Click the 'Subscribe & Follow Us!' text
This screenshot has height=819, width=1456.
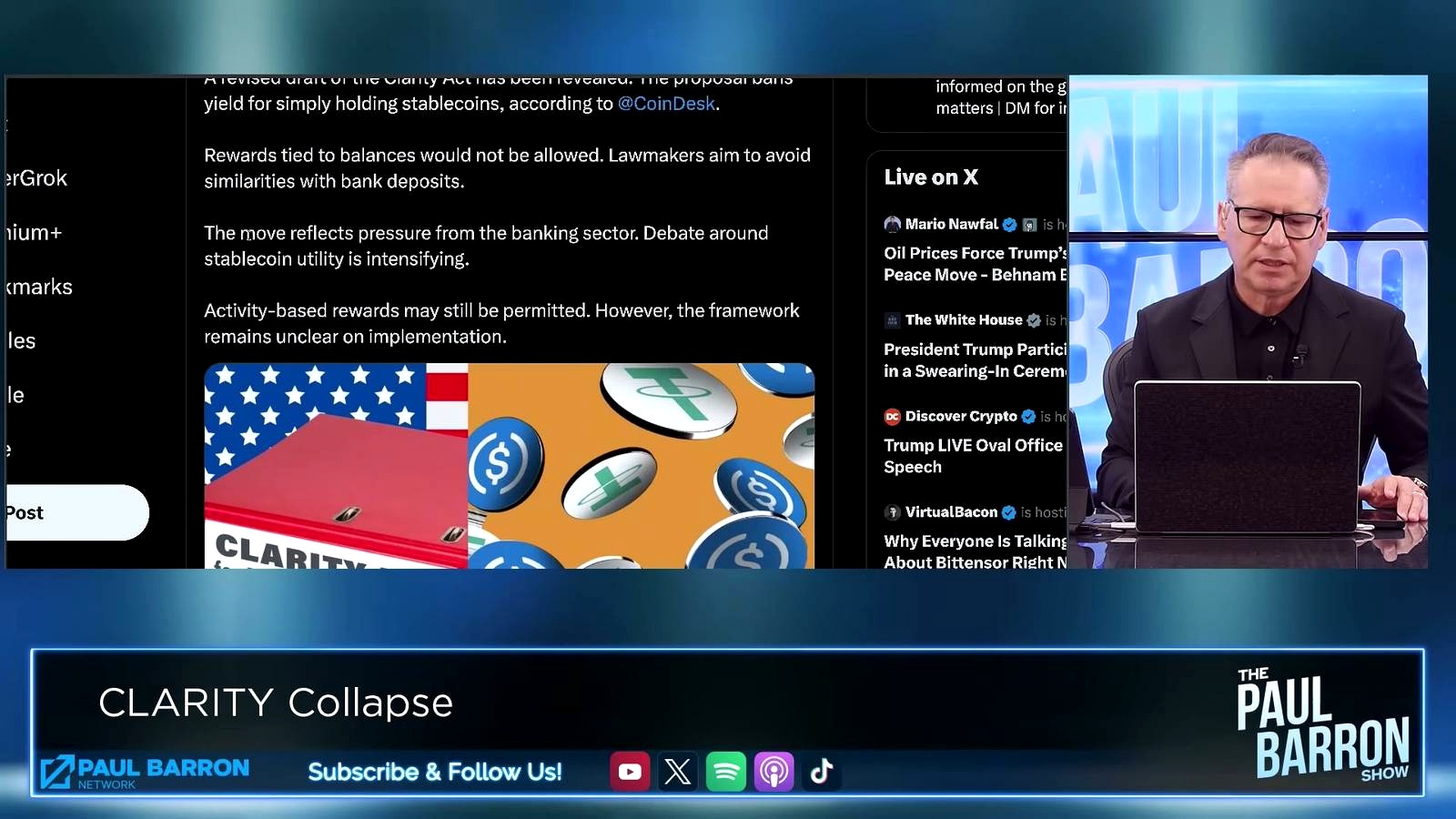(435, 772)
